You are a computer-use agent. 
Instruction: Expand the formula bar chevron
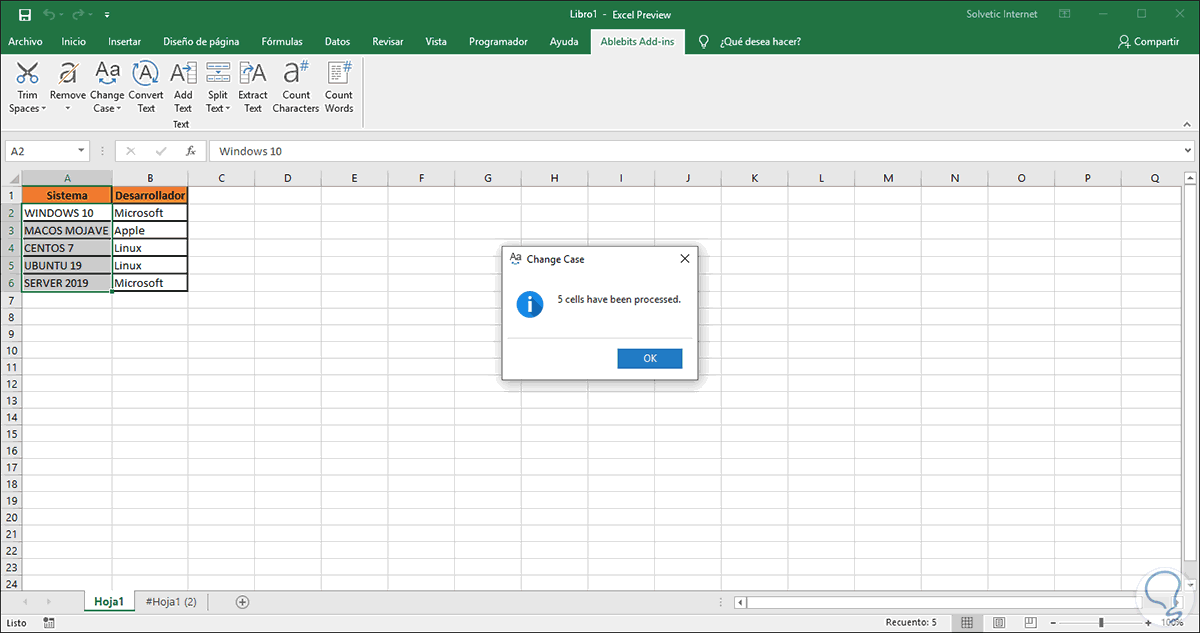(1188, 151)
